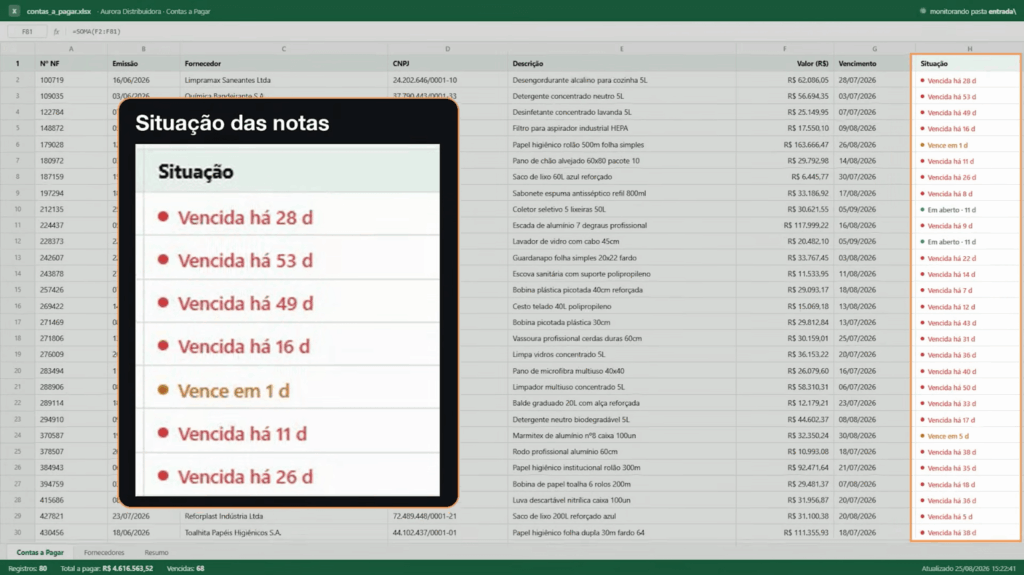Select 'Vence em 1 d' status in column H
The height and width of the screenshot is (575, 1024).
pos(967,145)
